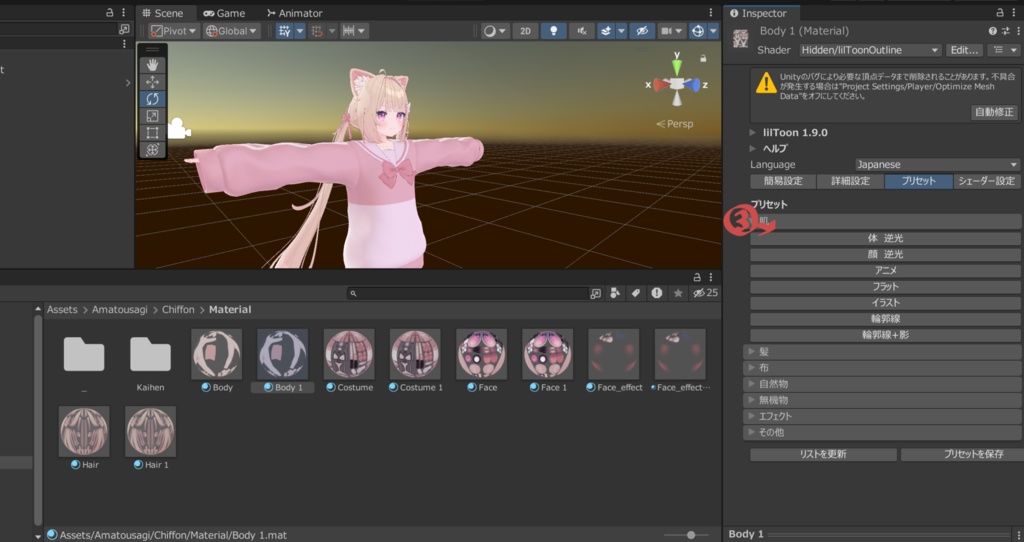Image resolution: width=1024 pixels, height=542 pixels.
Task: Open Project panel three-dot options menu
Action: point(711,277)
